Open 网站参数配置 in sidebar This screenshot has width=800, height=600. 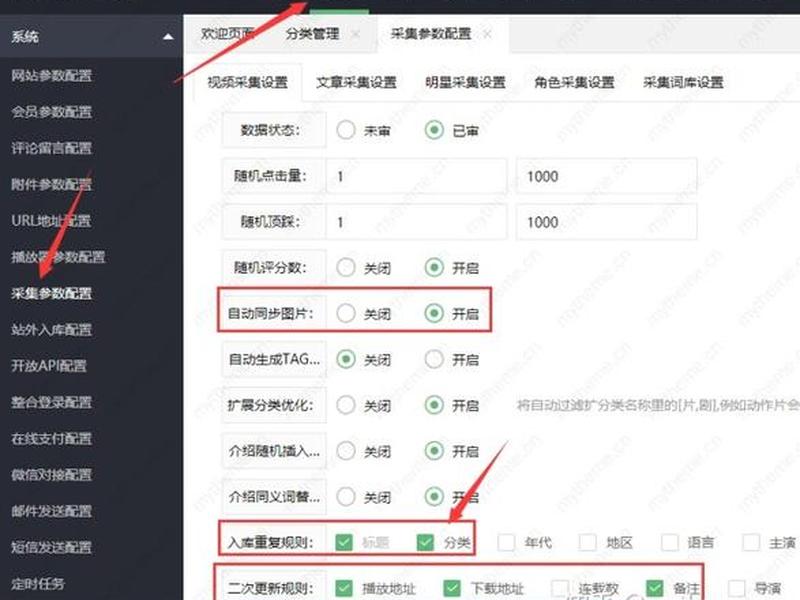(52, 76)
